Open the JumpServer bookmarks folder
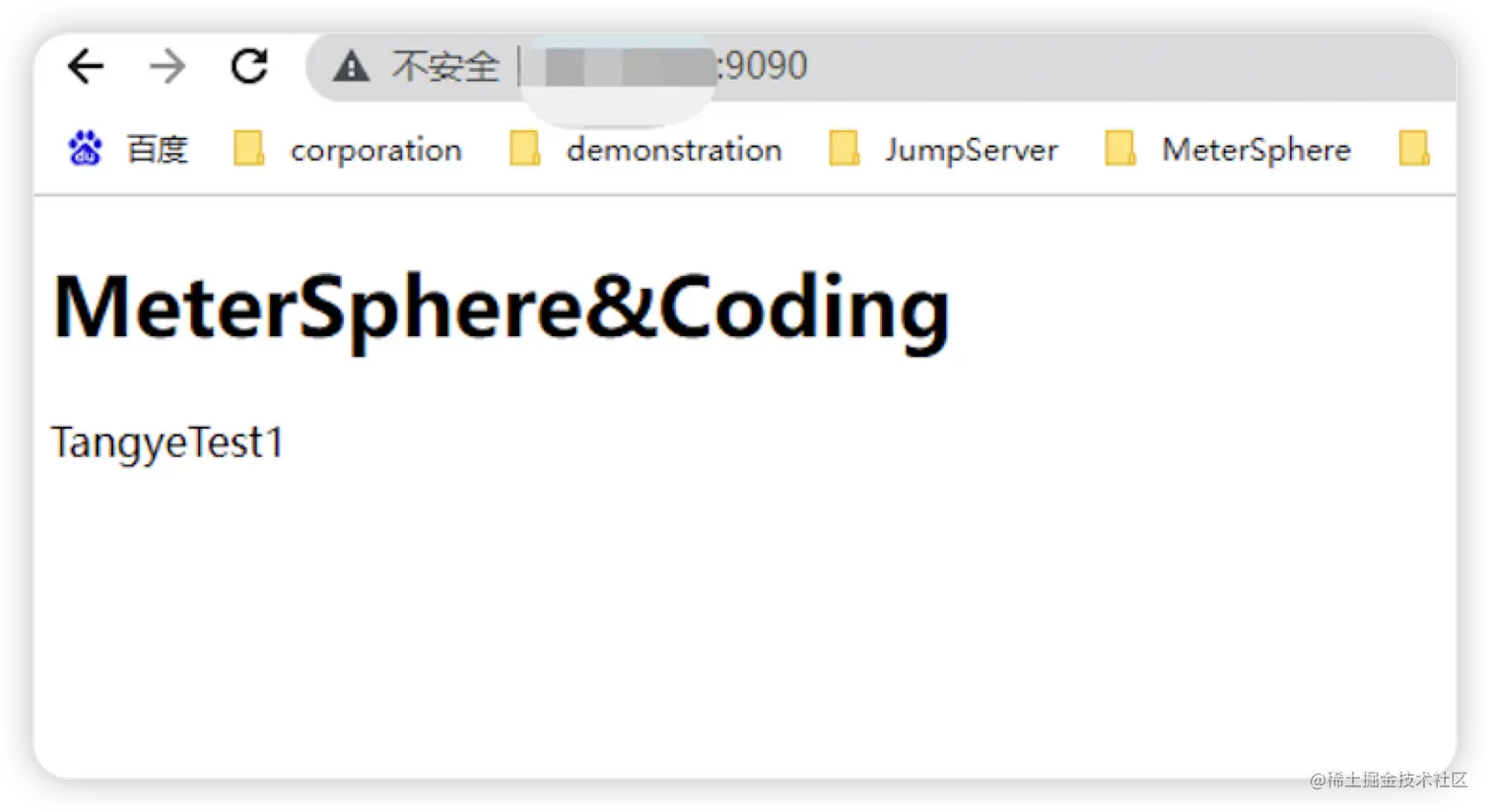This screenshot has height=812, width=1490. tap(971, 150)
